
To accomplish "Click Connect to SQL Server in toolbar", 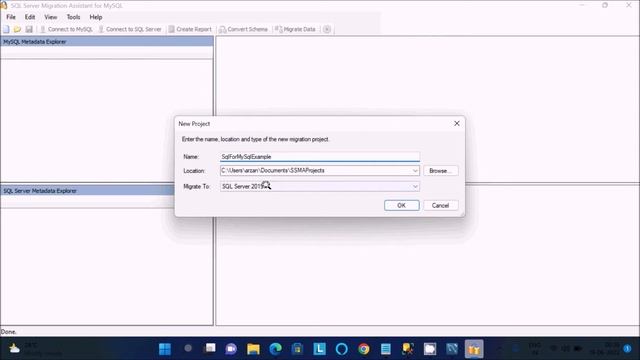I will pos(130,29).
